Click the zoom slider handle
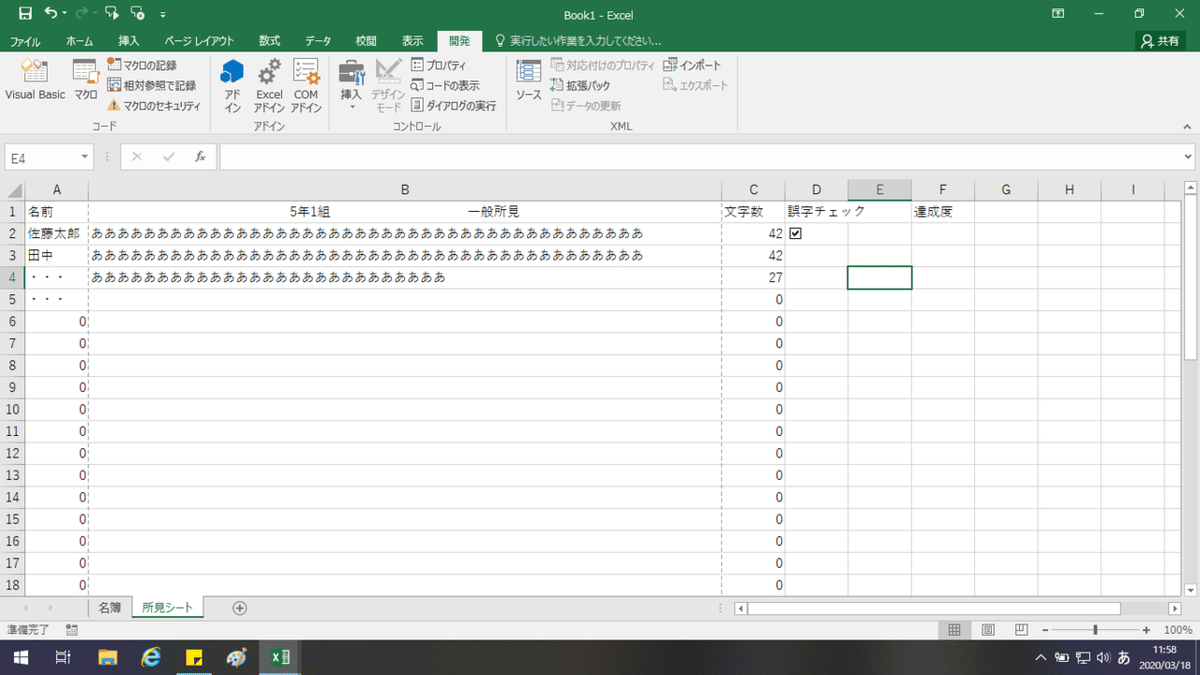Viewport: 1200px width, 675px height. tap(1096, 630)
